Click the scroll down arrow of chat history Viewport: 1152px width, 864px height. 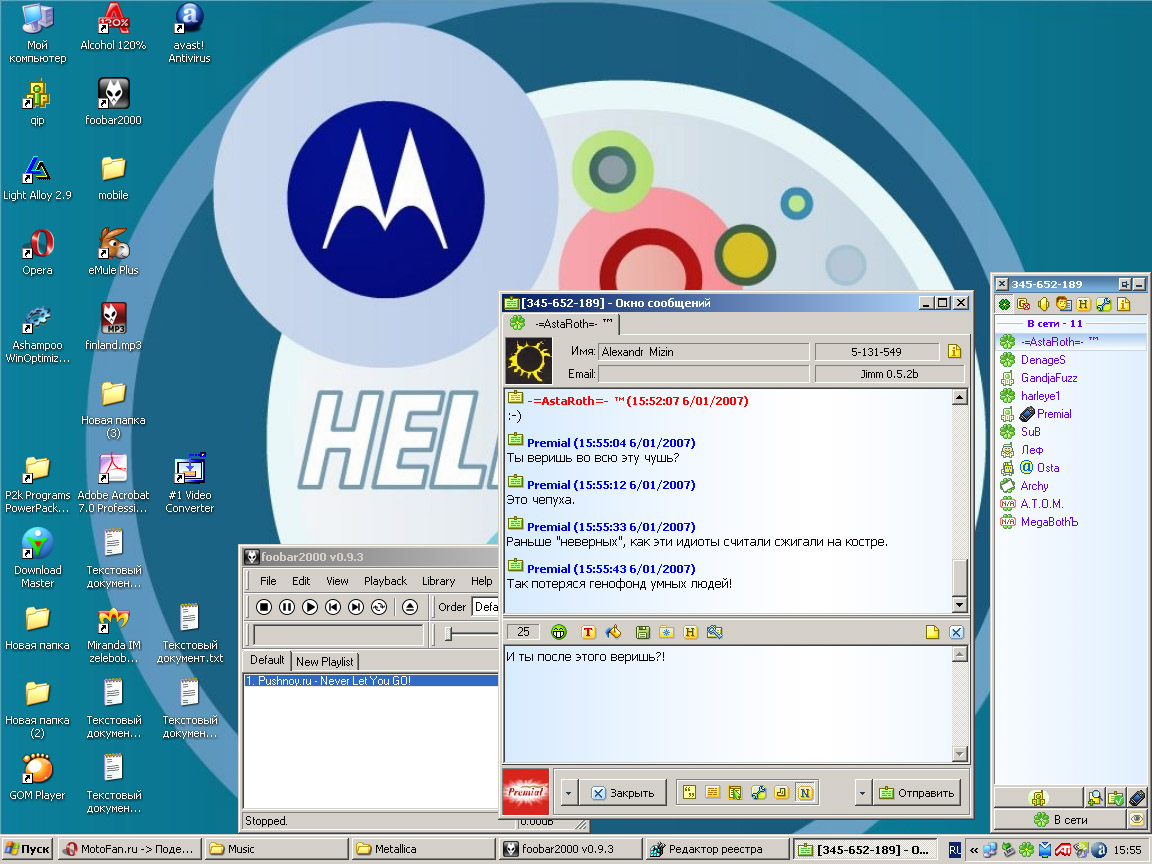(959, 605)
